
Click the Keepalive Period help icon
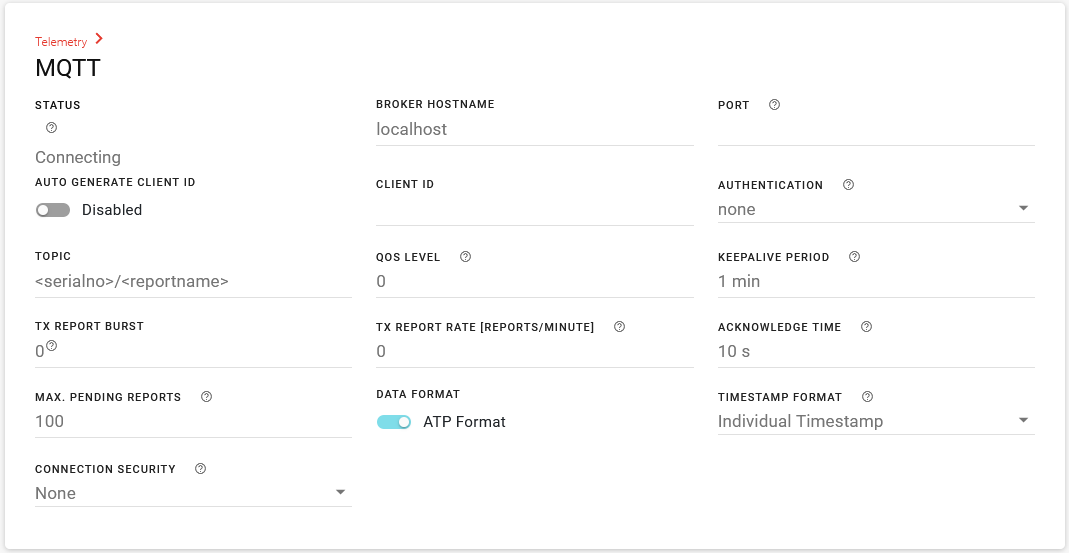[x=854, y=257]
